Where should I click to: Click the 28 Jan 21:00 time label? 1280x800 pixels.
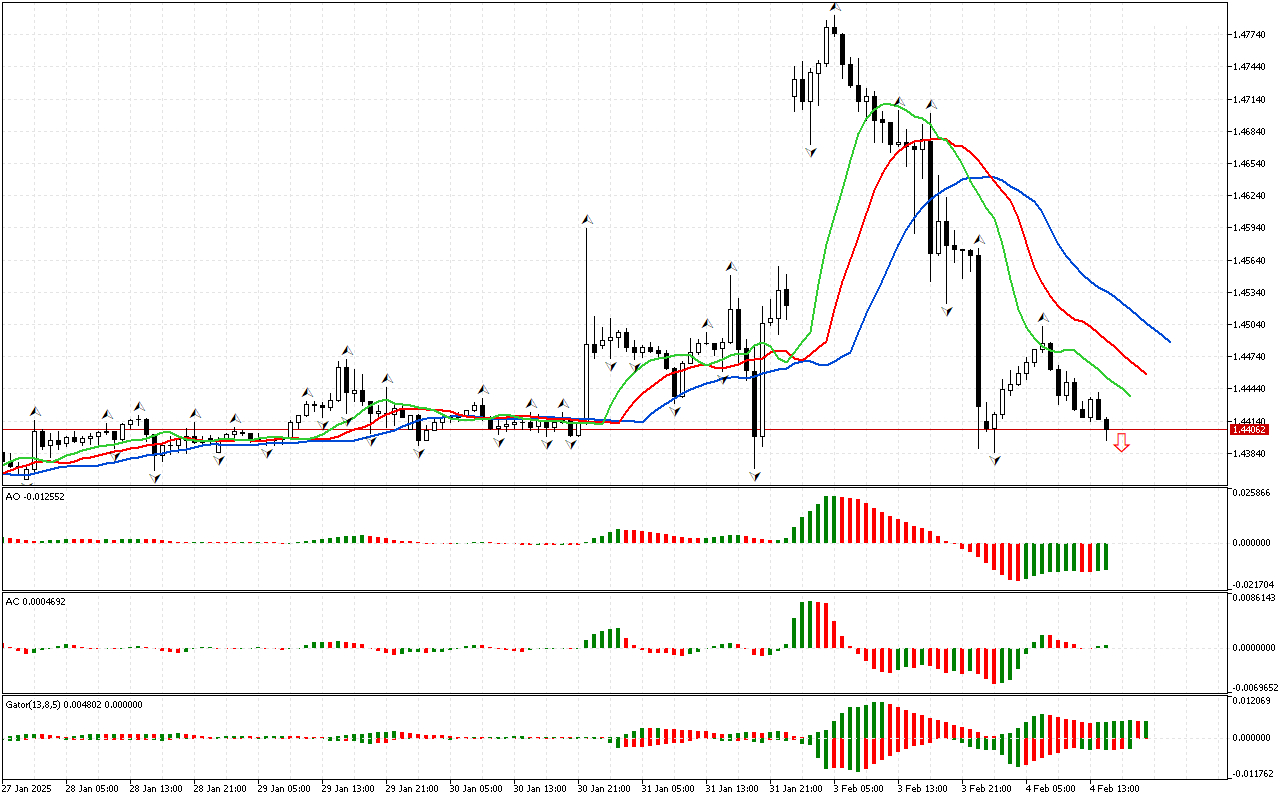219,788
